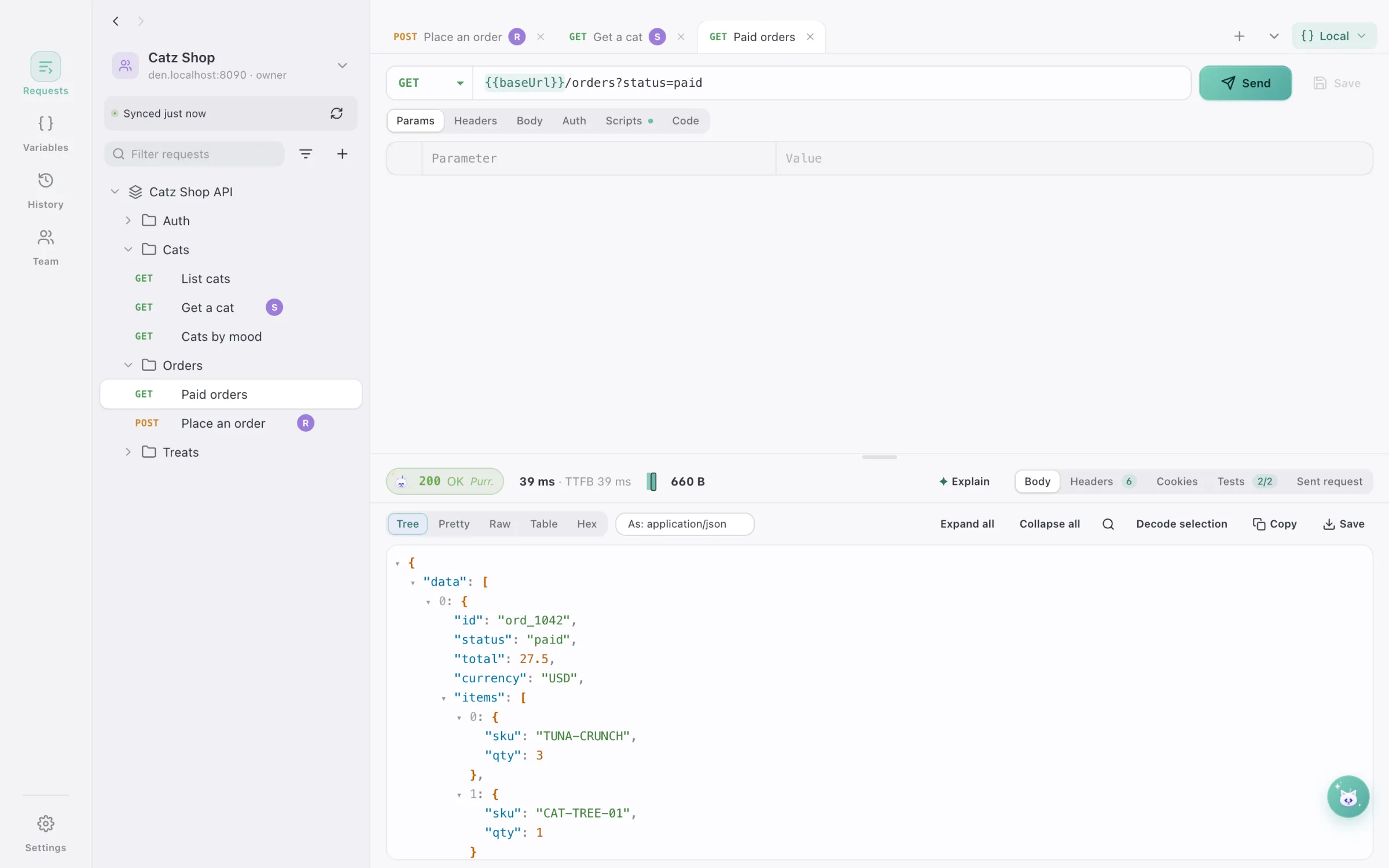The image size is (1389, 868).
Task: Open the History sidebar section
Action: [x=46, y=190]
